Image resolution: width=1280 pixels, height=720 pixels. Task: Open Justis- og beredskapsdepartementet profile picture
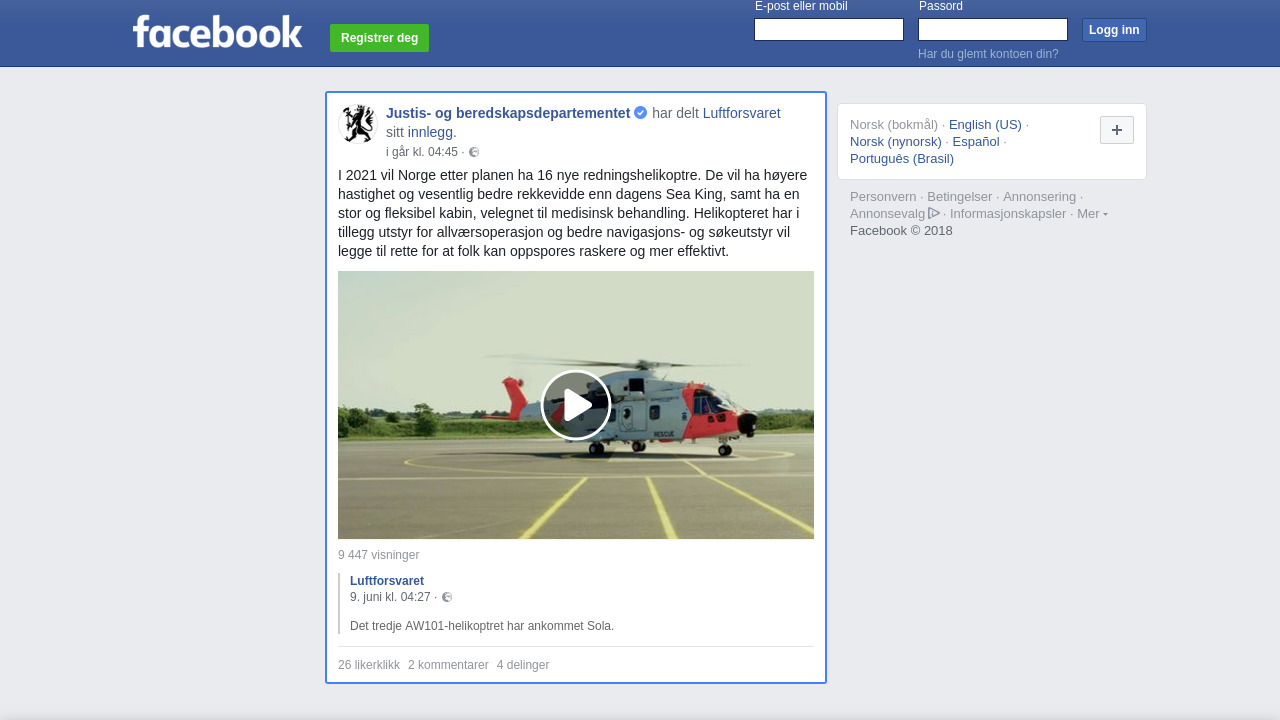pos(357,124)
